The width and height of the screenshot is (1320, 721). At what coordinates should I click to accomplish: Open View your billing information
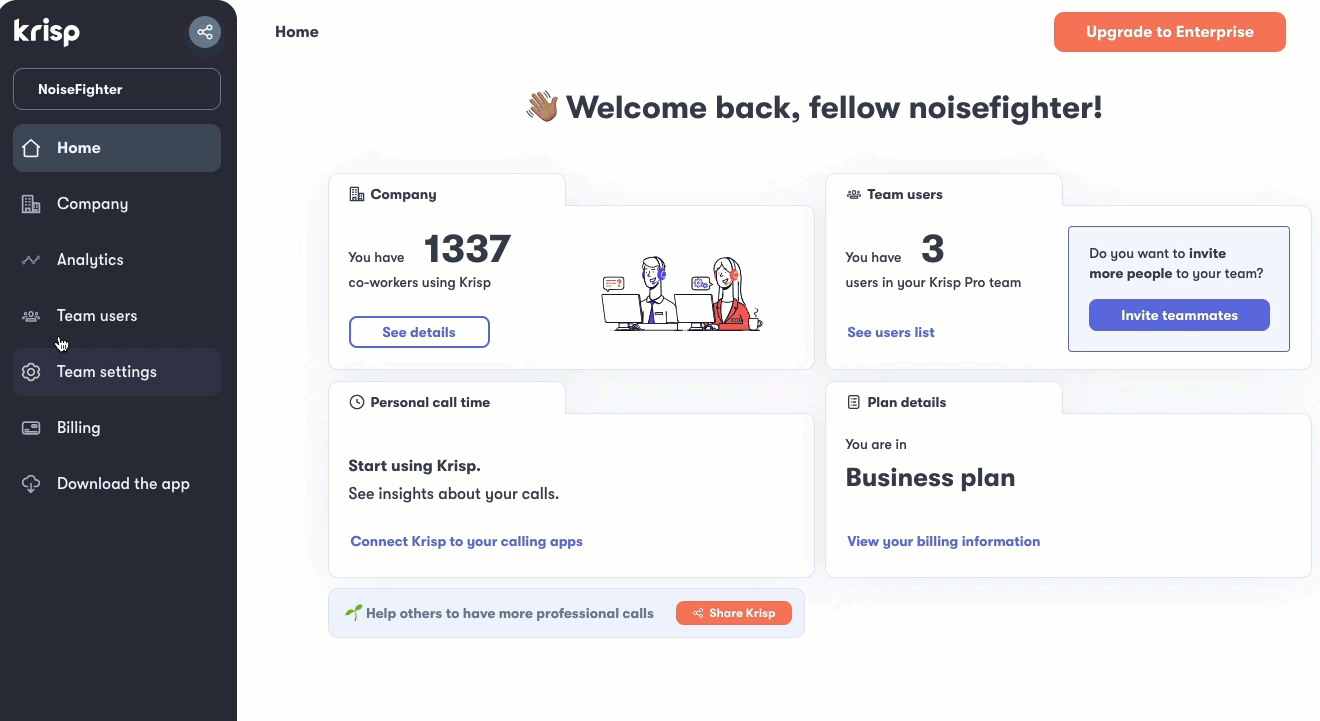pyautogui.click(x=943, y=541)
